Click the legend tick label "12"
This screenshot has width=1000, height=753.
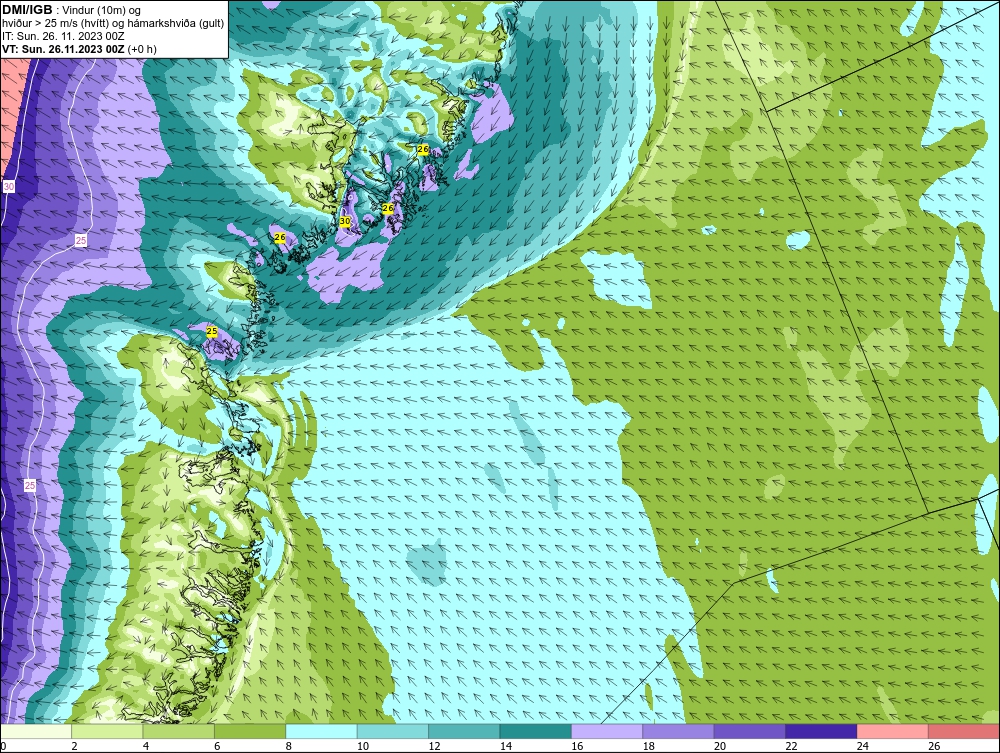pyautogui.click(x=434, y=746)
